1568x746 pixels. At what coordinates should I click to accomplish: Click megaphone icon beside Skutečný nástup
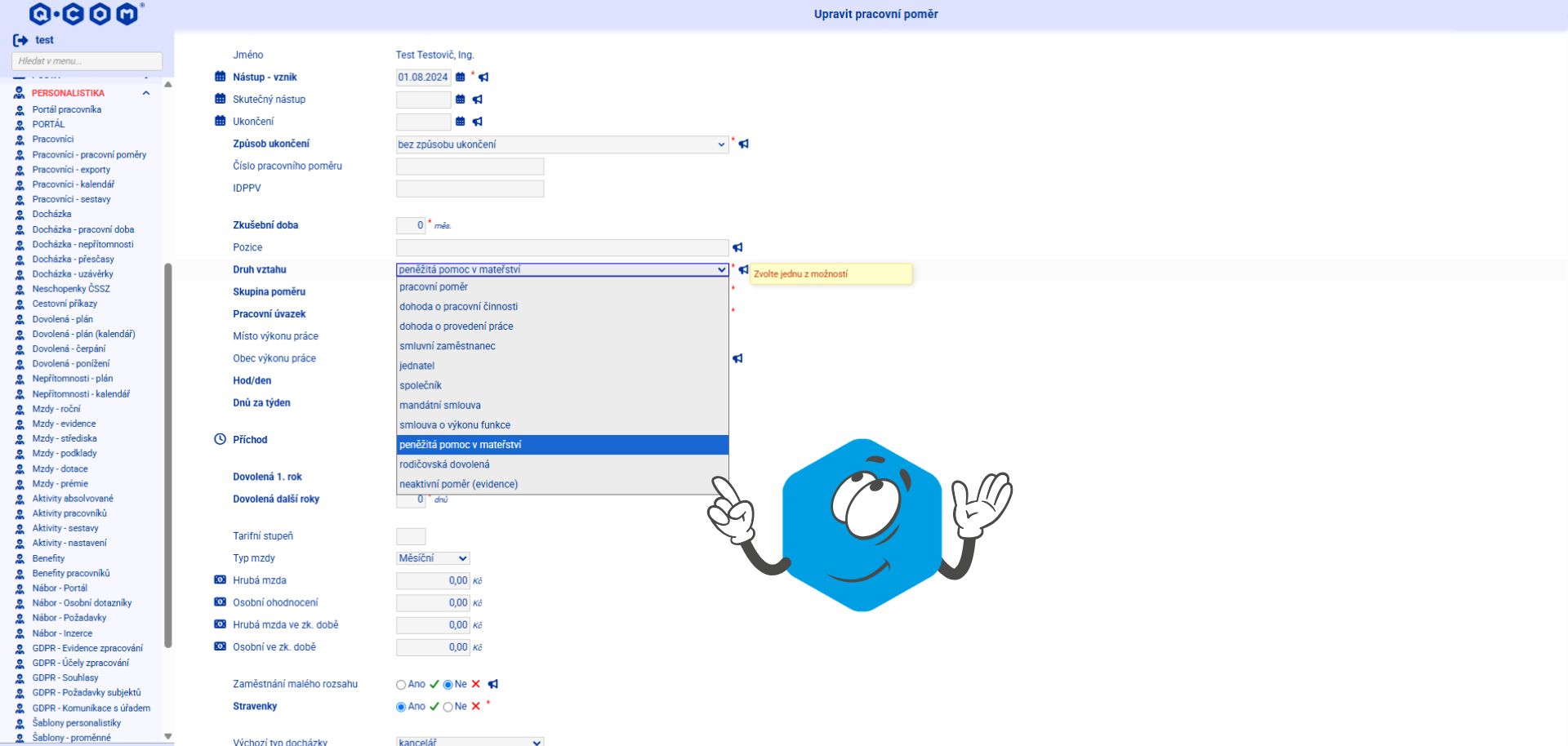pyautogui.click(x=478, y=100)
